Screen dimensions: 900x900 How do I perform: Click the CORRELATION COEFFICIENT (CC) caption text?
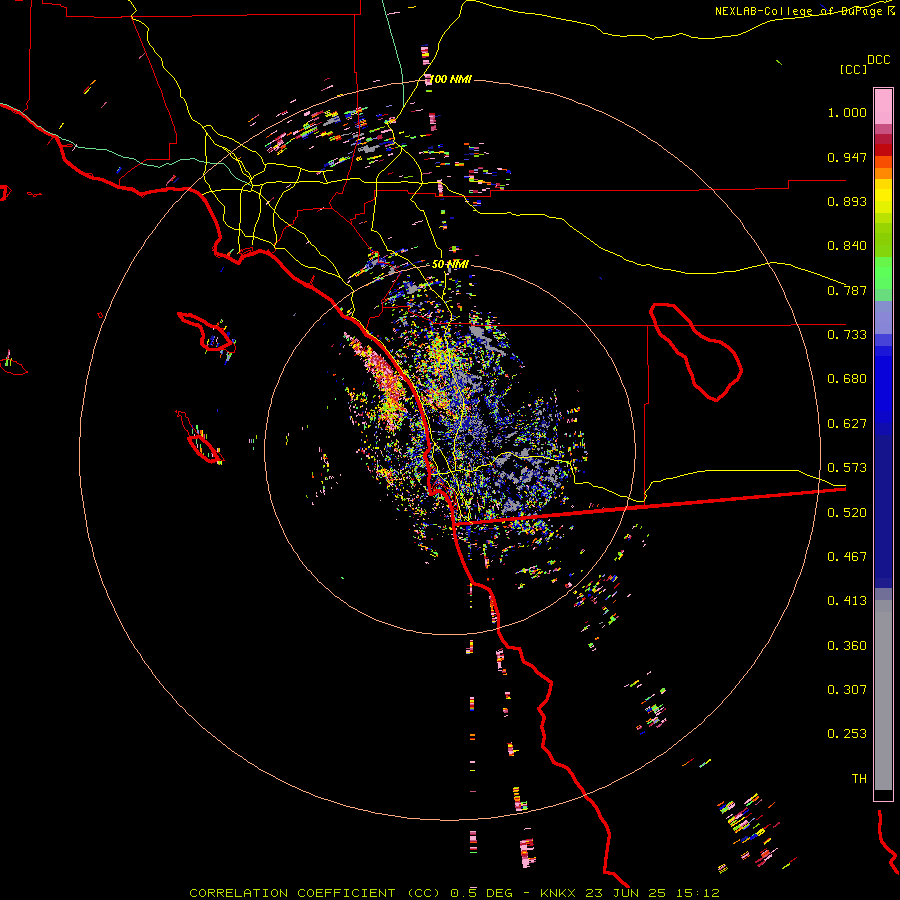[x=315, y=893]
